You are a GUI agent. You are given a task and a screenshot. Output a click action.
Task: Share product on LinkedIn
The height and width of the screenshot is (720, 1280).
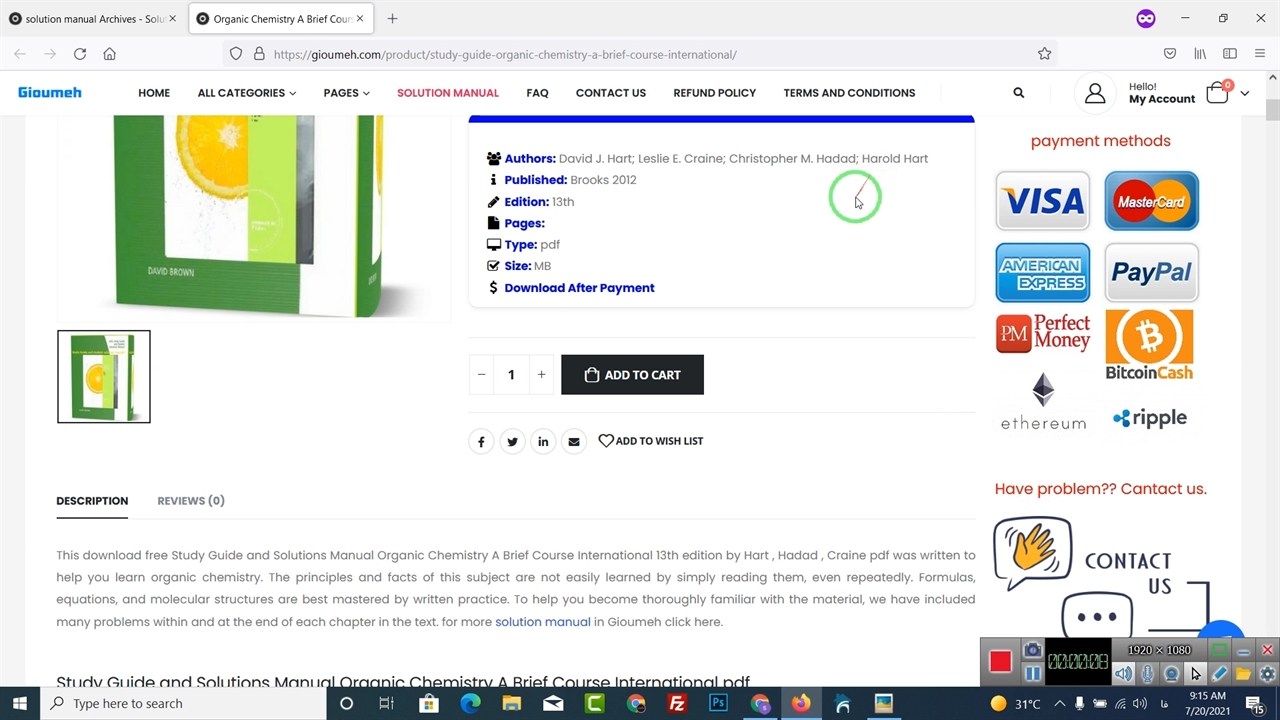[543, 441]
